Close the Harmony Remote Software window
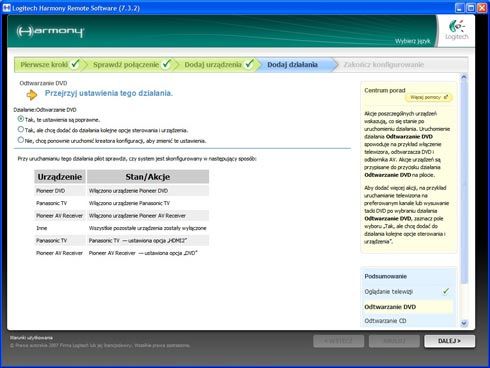This screenshot has width=490, height=368. 482,8
